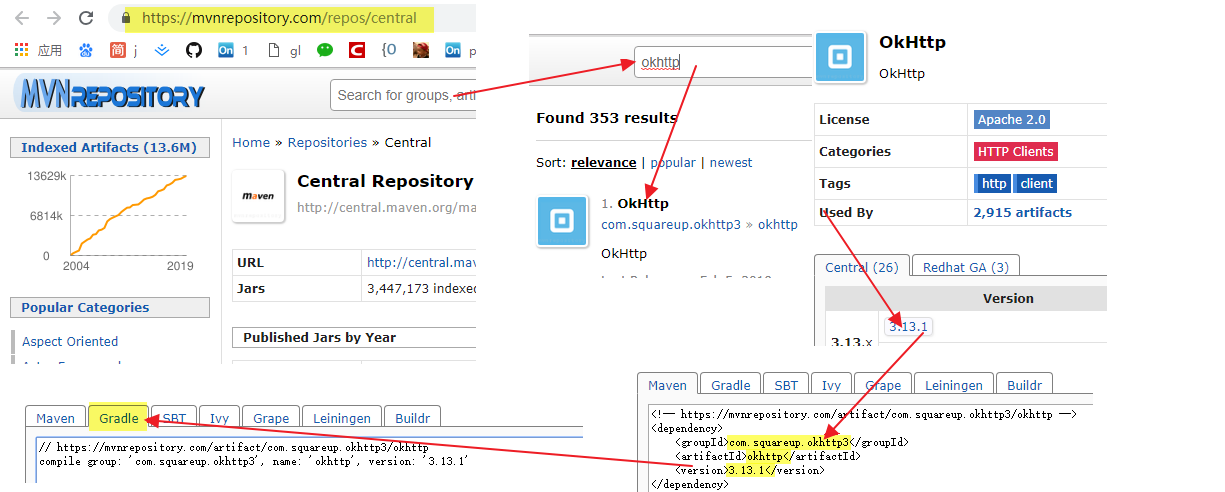Open the '{0' braces bookmark
This screenshot has width=1225, height=492.
(389, 50)
